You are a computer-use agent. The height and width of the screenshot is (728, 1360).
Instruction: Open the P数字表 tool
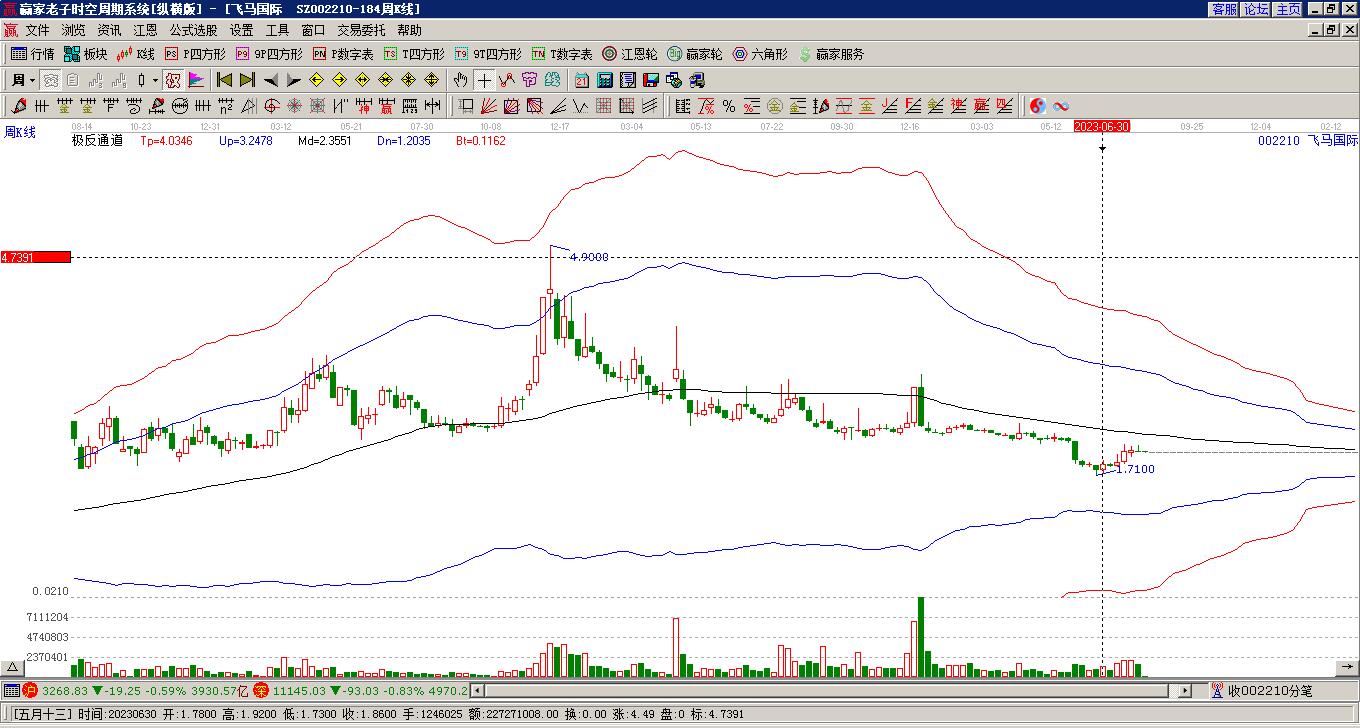pyautogui.click(x=343, y=54)
